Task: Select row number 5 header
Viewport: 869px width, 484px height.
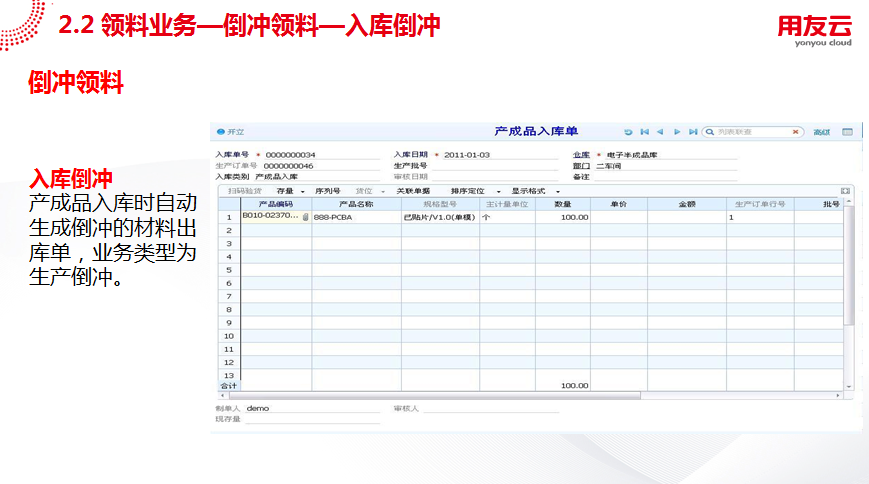Action: [x=229, y=270]
